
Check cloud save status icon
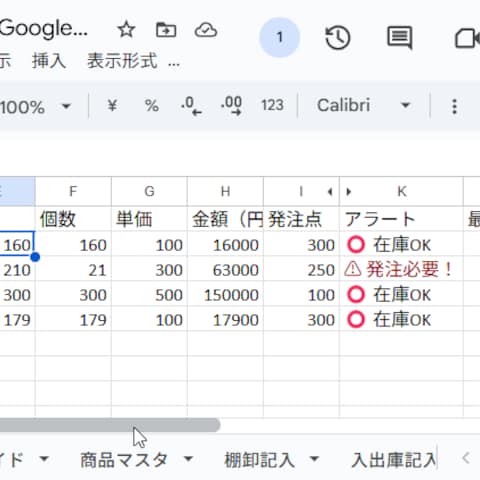(206, 30)
